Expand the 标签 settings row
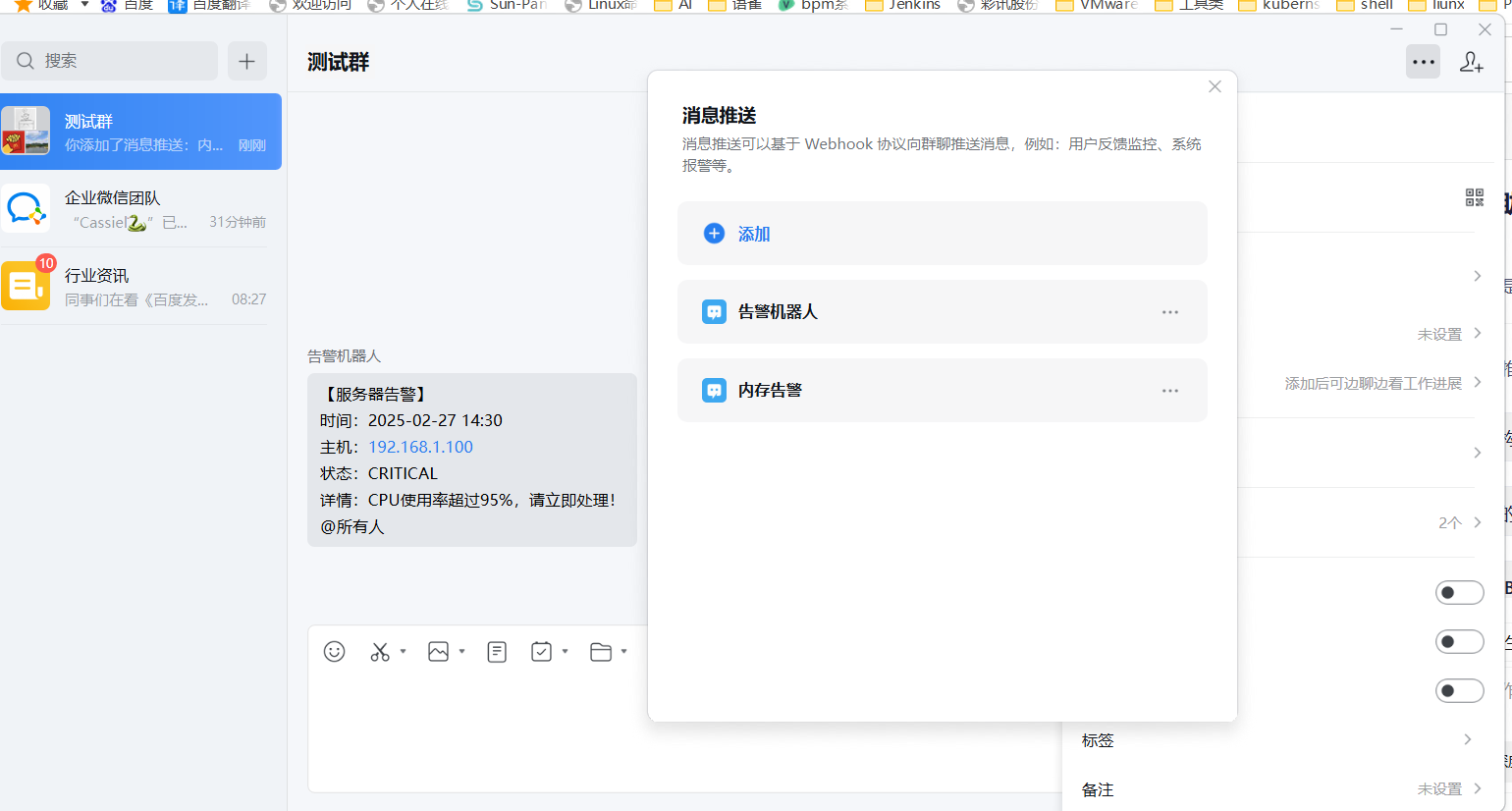 click(1277, 740)
